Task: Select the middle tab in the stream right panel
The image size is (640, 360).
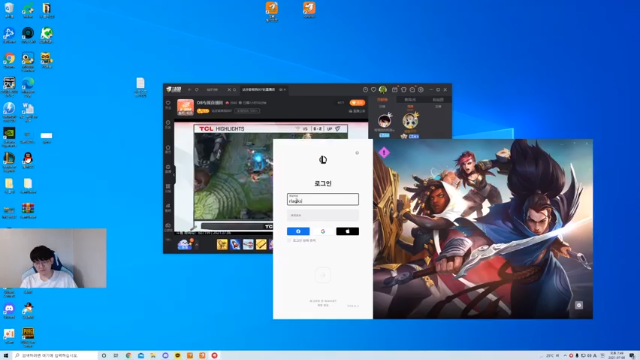Action: coord(410,100)
